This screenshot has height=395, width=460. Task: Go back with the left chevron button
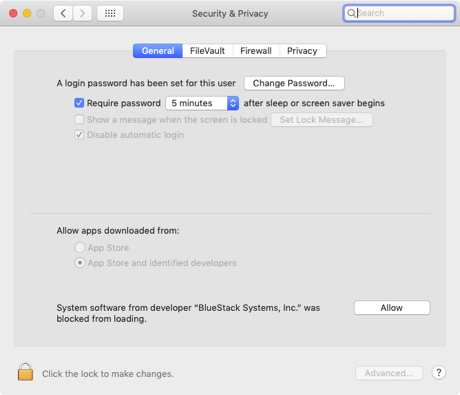(x=63, y=13)
